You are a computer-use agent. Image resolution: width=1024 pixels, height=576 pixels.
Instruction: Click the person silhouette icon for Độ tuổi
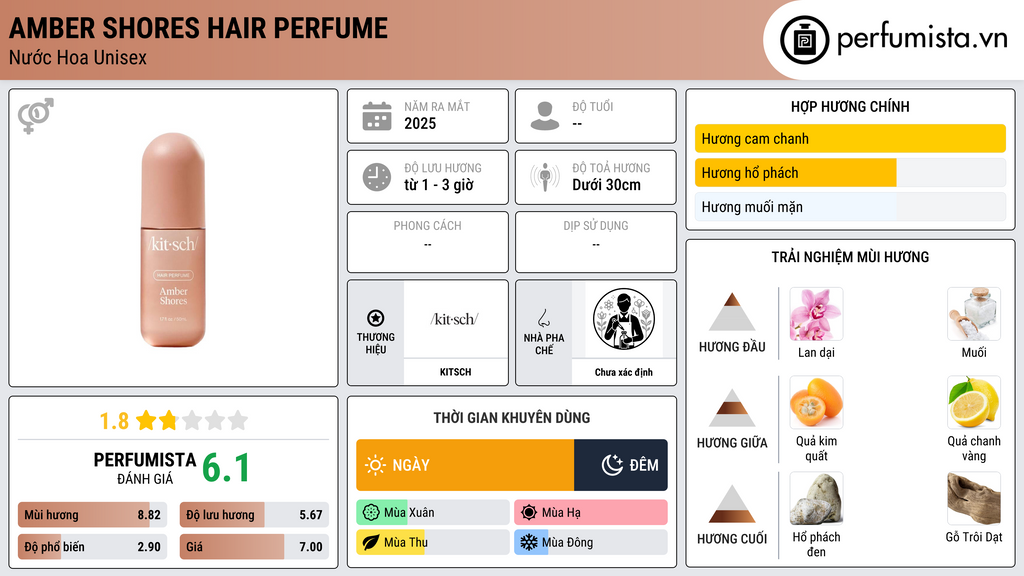coord(545,116)
